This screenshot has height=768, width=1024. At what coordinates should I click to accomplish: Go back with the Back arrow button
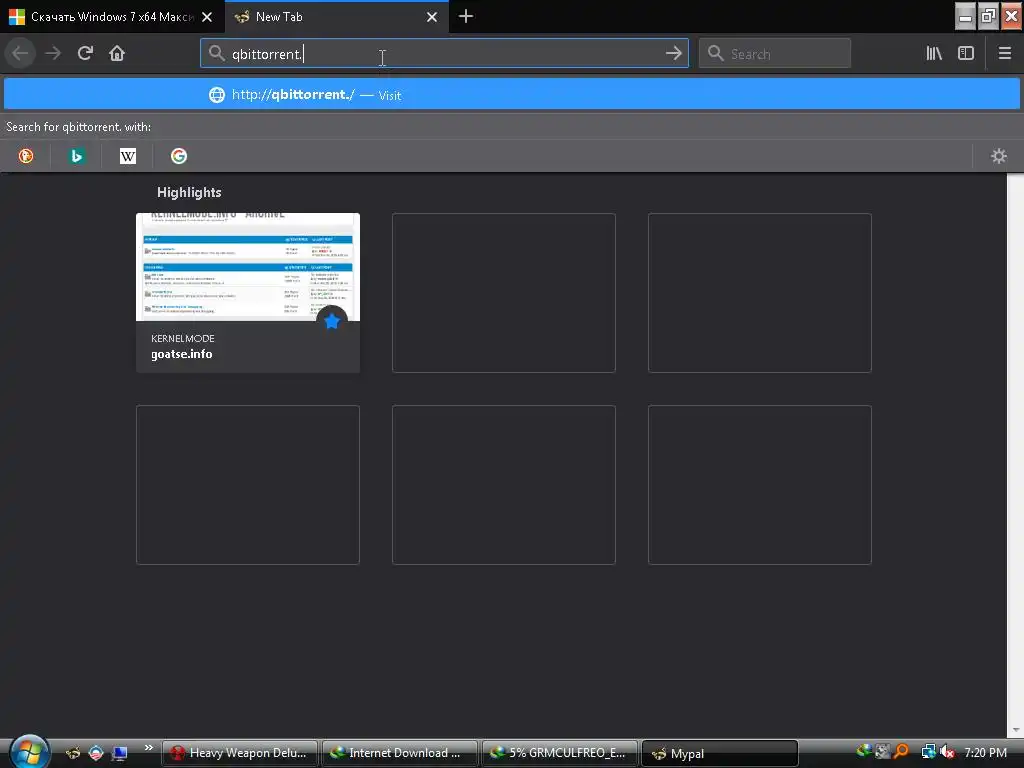tap(20, 54)
